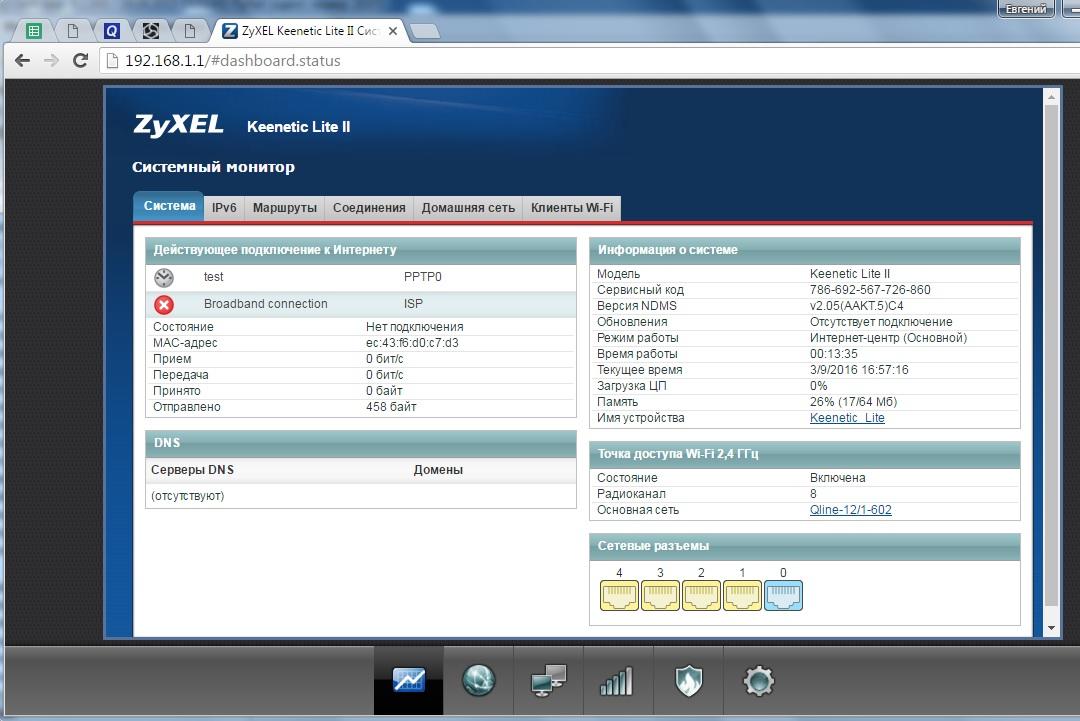Open the System Monitor icon in bottom bar
Image resolution: width=1080 pixels, height=721 pixels.
click(x=408, y=680)
